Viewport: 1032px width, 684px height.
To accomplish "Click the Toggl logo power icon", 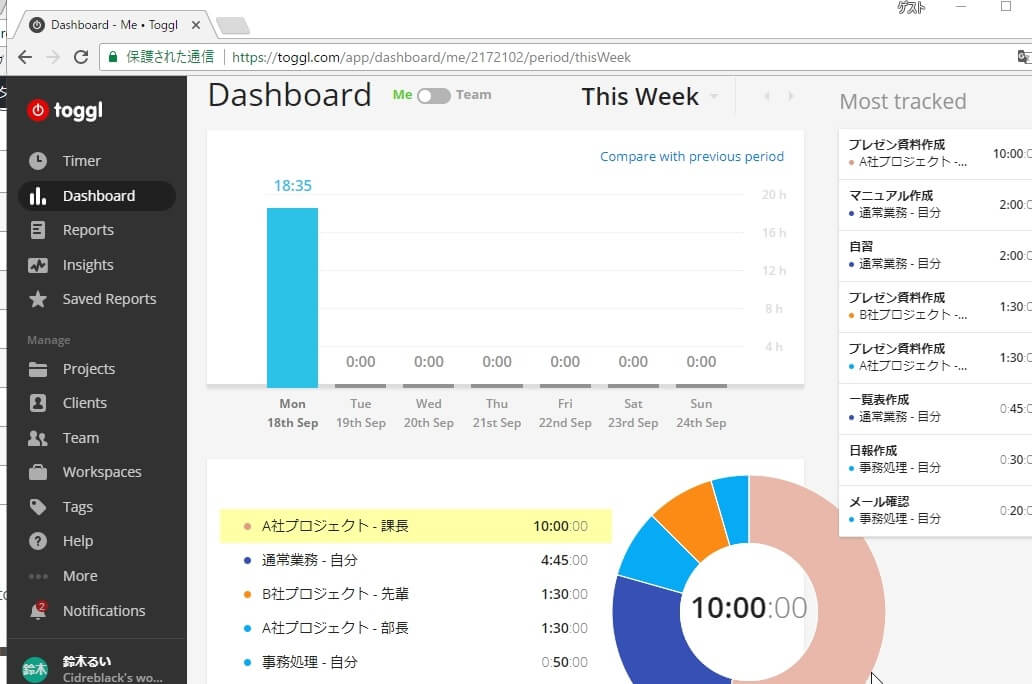I will pyautogui.click(x=38, y=110).
